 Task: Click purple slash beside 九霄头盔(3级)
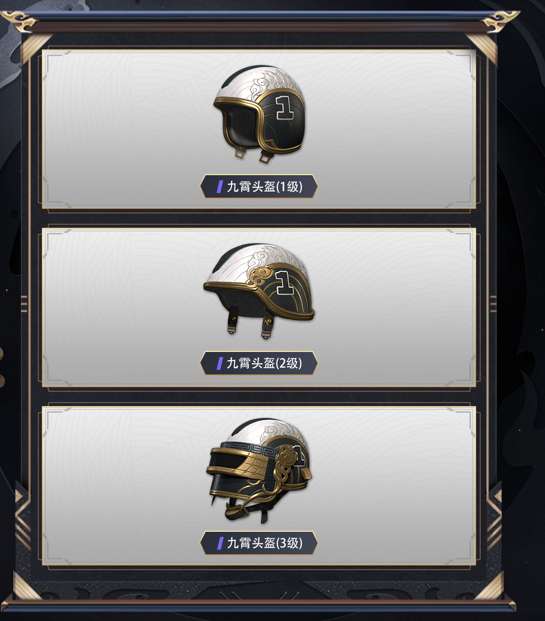point(219,543)
